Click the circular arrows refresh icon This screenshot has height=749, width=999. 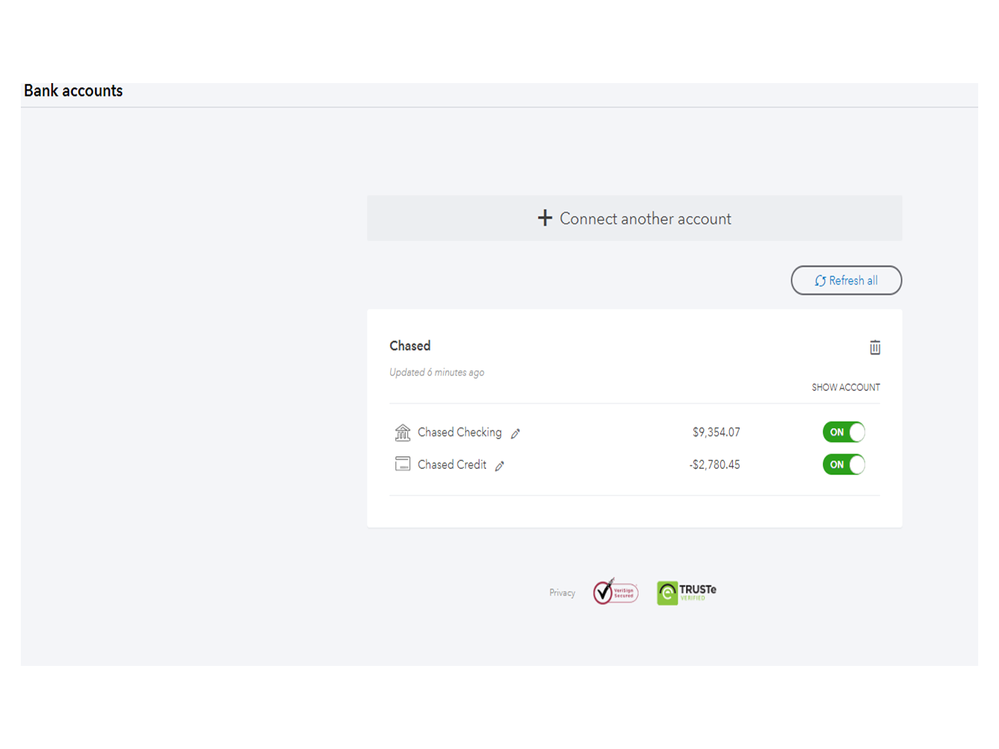pyautogui.click(x=820, y=281)
